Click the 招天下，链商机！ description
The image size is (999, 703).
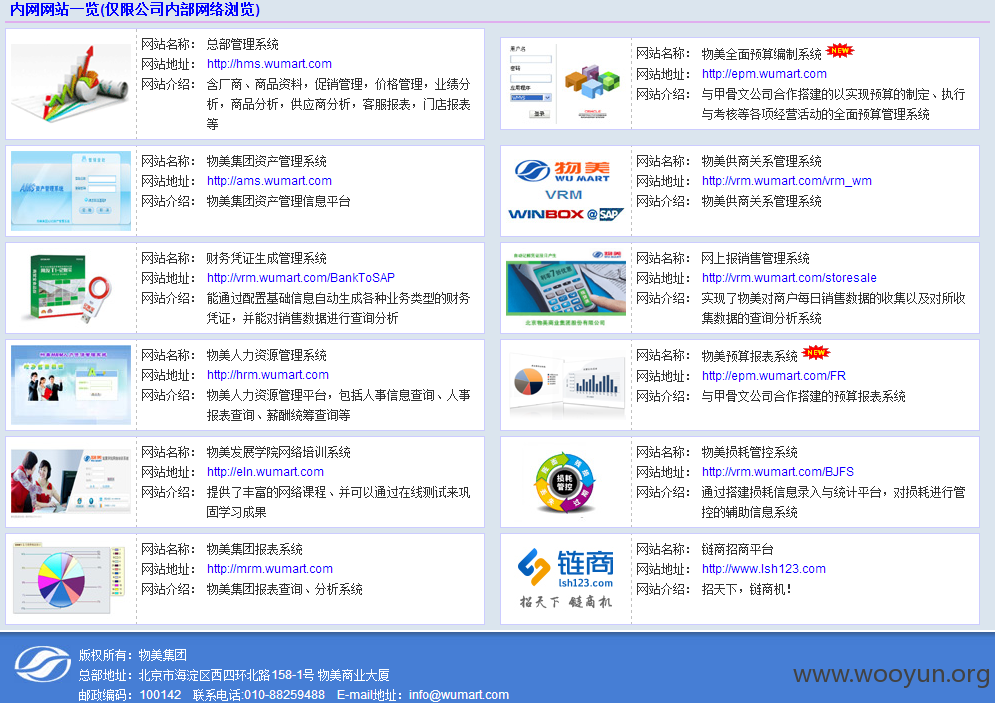click(x=746, y=589)
